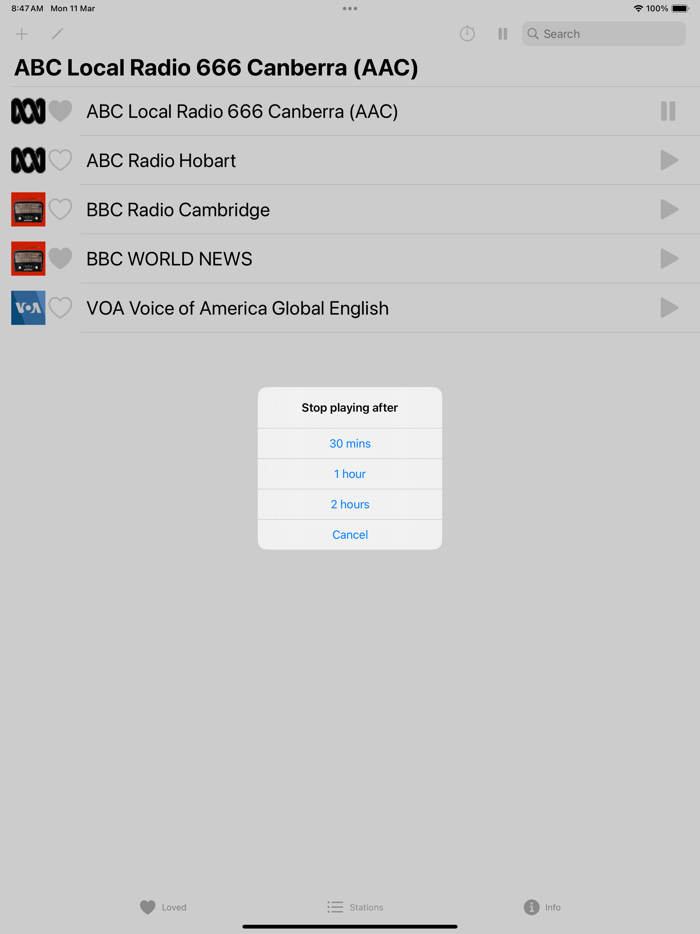The width and height of the screenshot is (700, 934).
Task: Toggle heart for ABC Radio Hobart
Action: click(x=60, y=160)
